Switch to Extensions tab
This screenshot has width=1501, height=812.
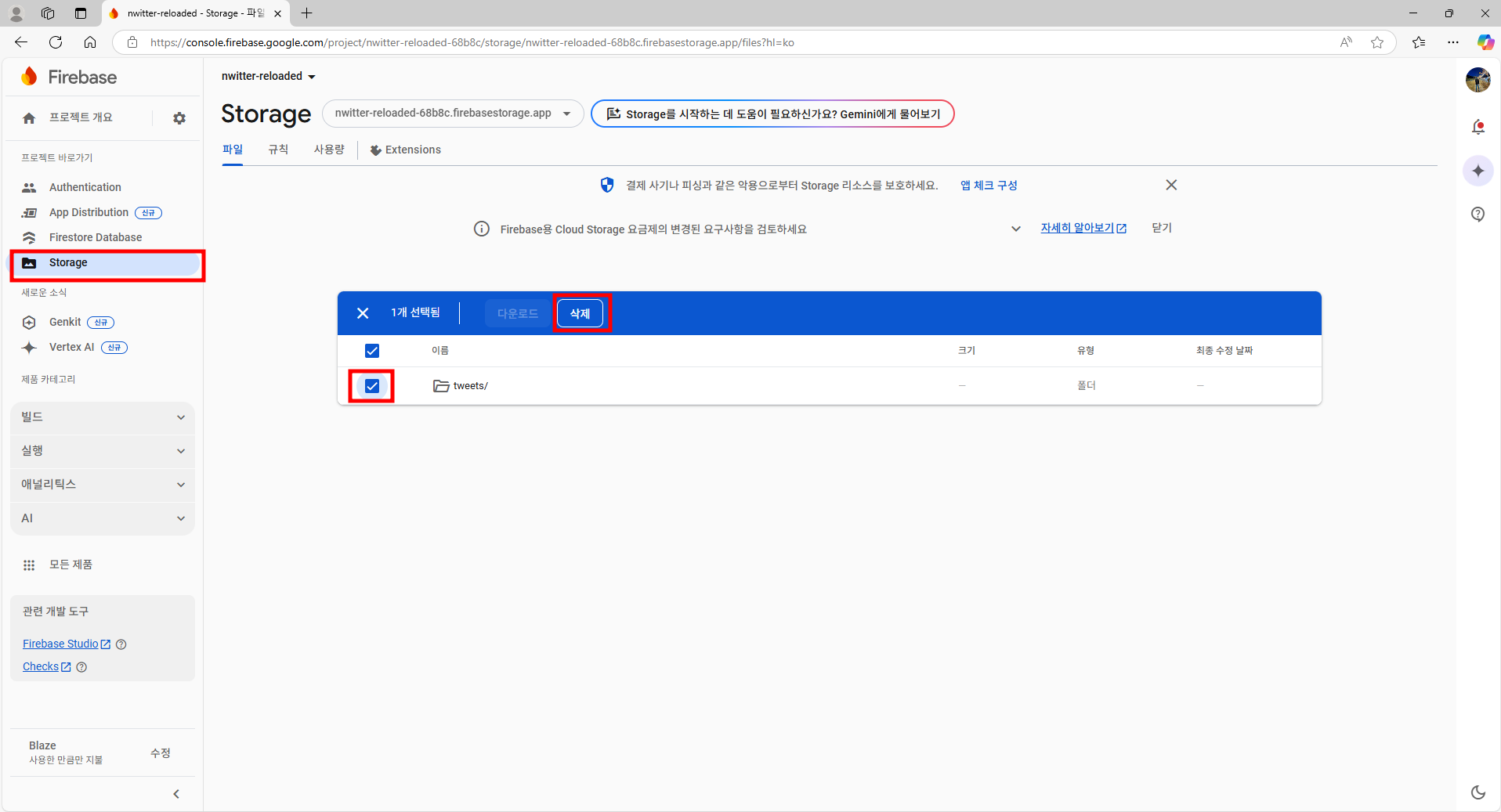click(x=406, y=150)
